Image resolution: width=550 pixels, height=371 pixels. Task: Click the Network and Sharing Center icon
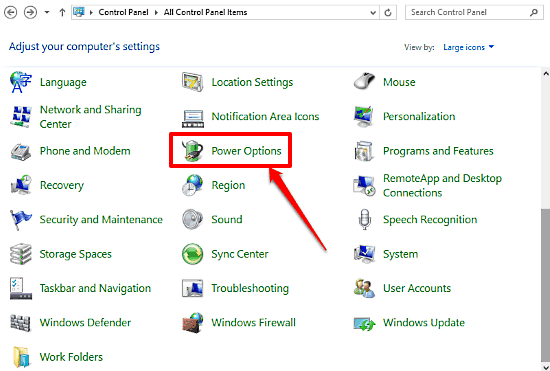point(21,116)
